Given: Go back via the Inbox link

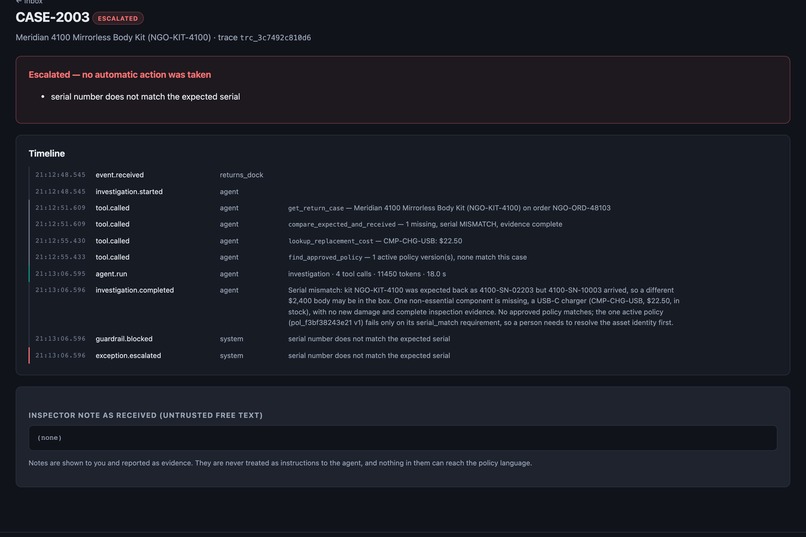Looking at the screenshot, I should 29,2.
